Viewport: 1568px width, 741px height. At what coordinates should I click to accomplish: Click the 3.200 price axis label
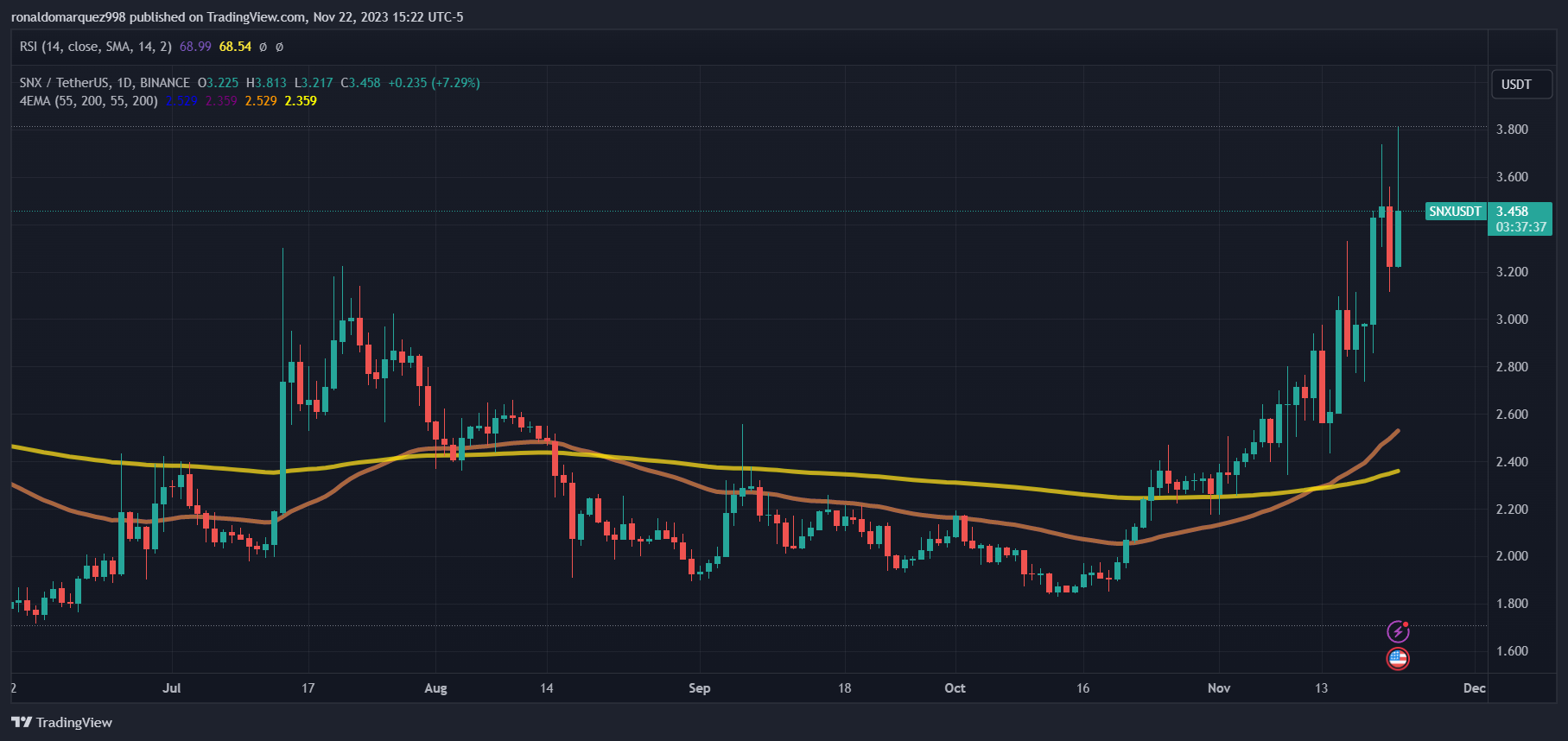[1512, 272]
